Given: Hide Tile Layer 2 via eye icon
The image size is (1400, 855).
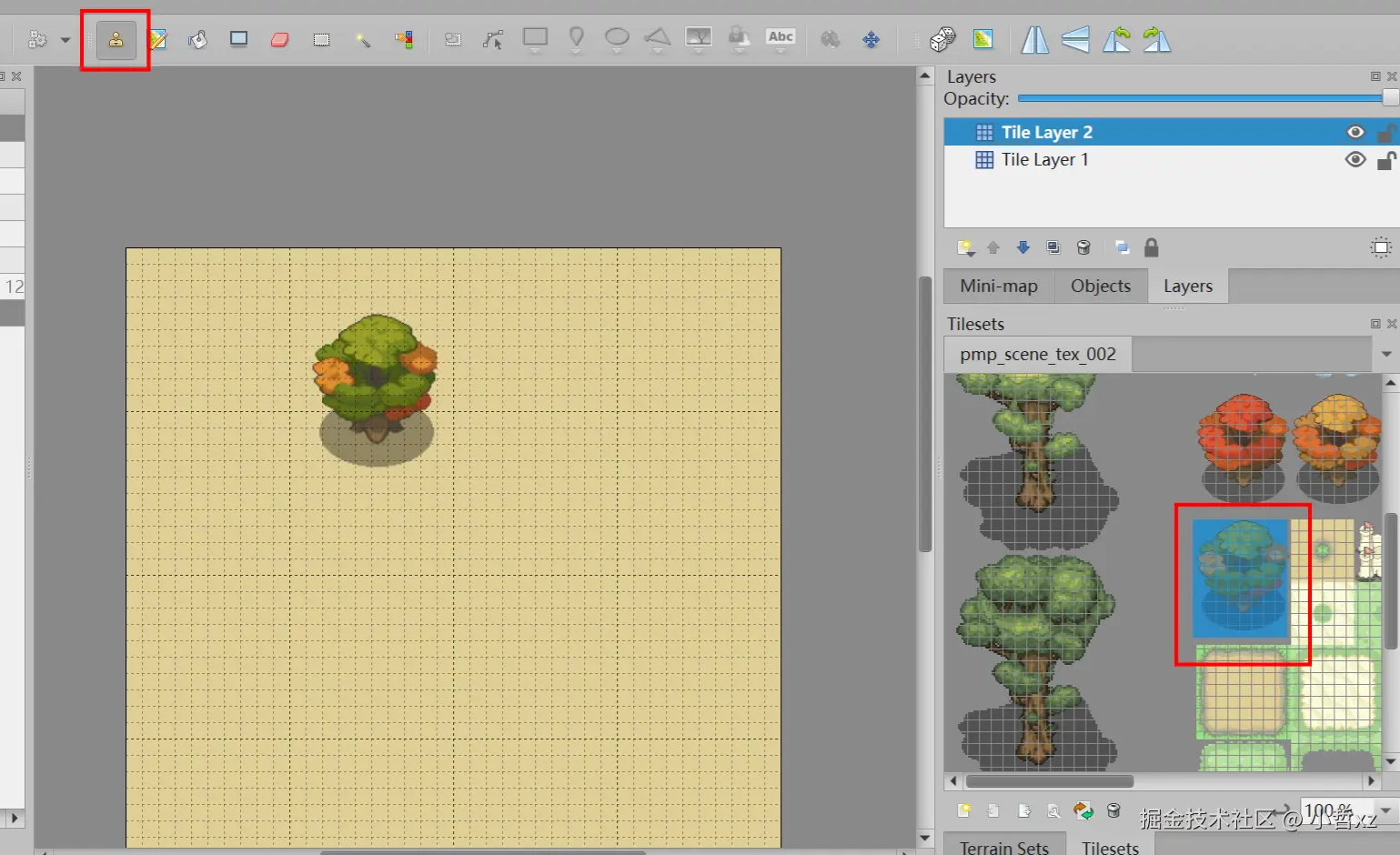Looking at the screenshot, I should pos(1355,133).
